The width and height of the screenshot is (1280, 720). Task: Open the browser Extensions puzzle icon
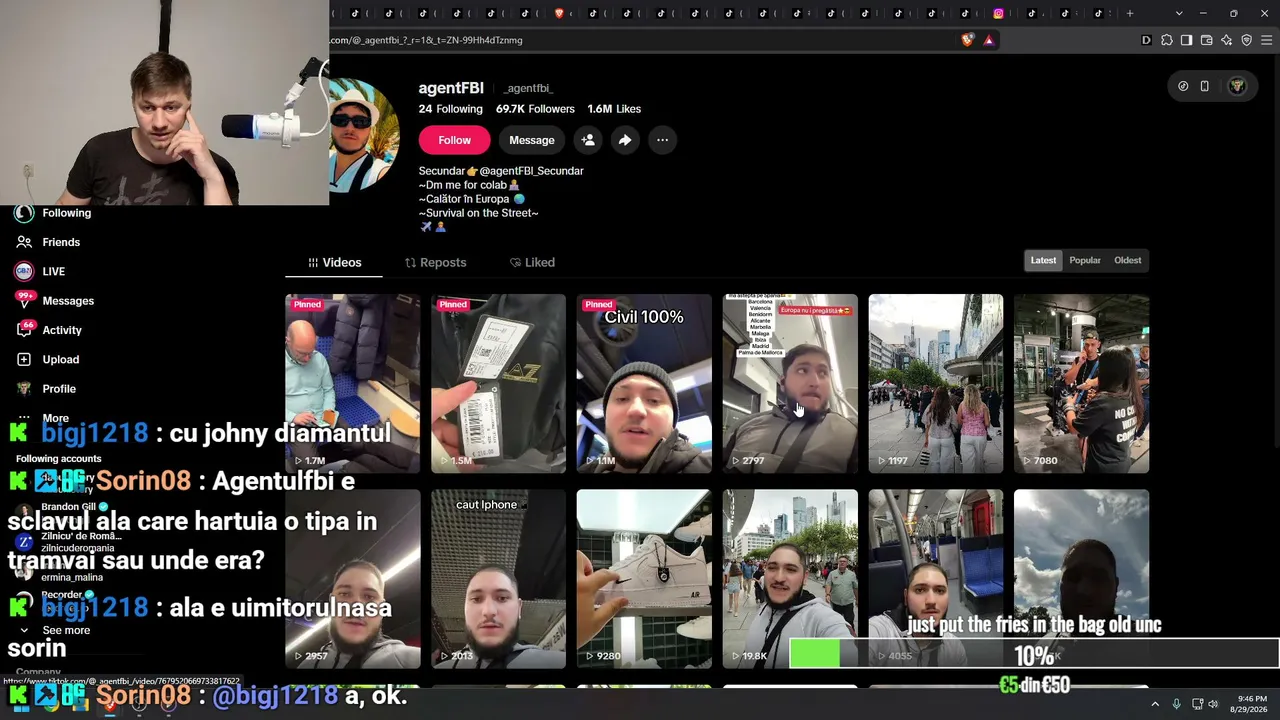pos(1166,40)
